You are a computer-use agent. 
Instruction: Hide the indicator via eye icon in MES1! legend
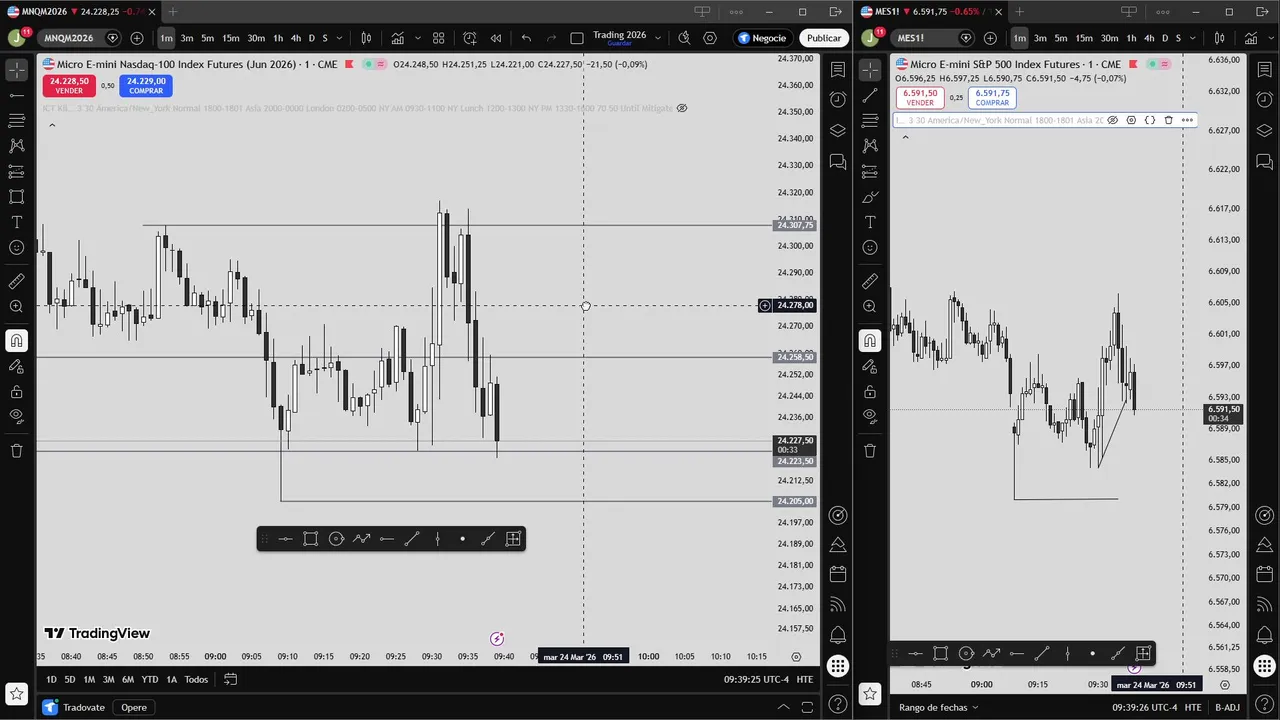tap(1112, 120)
